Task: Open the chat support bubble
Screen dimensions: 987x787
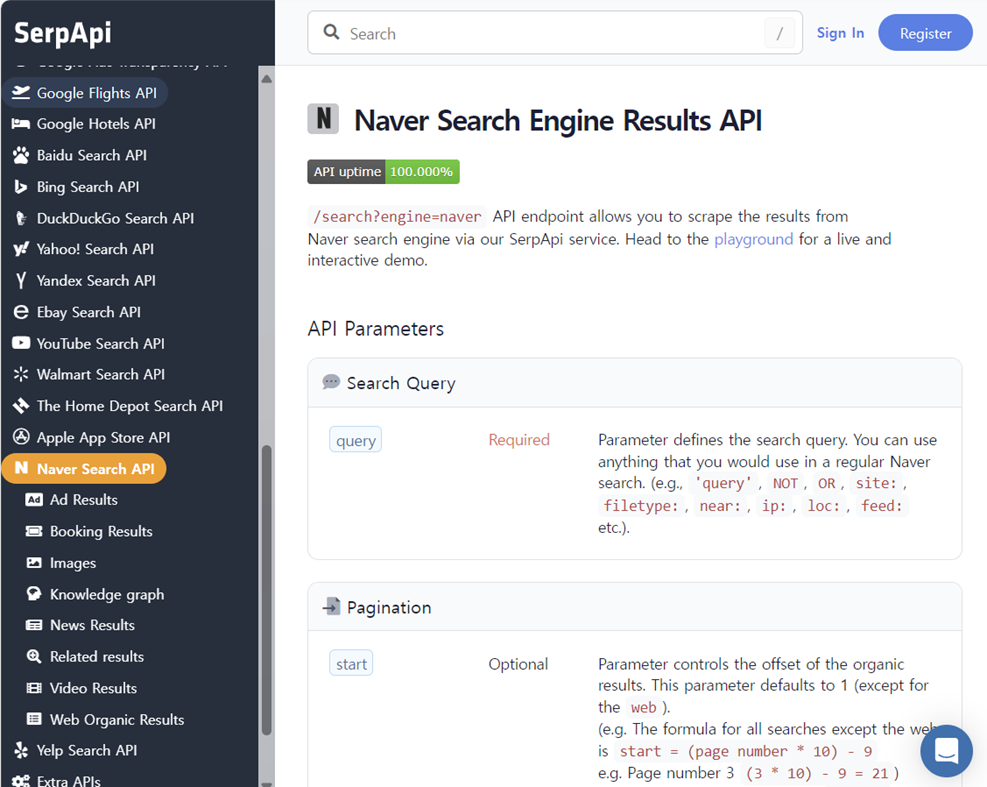Action: (946, 750)
